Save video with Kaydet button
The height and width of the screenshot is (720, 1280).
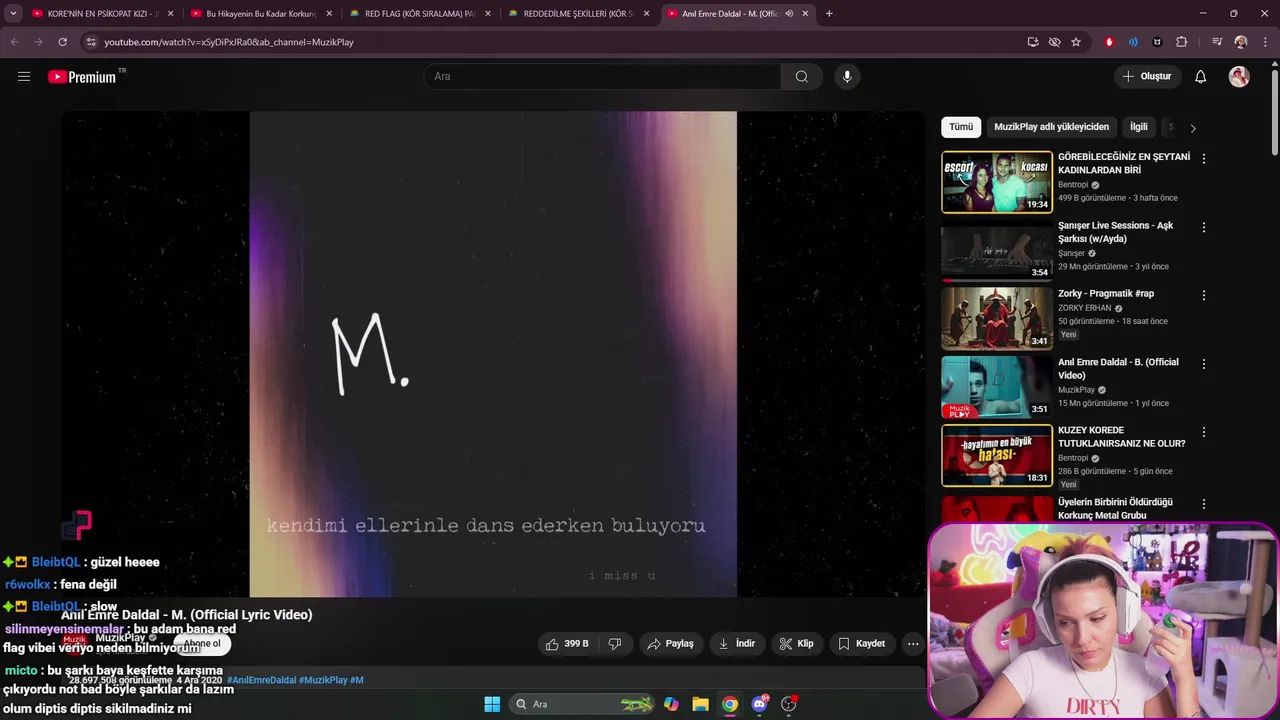click(x=861, y=644)
